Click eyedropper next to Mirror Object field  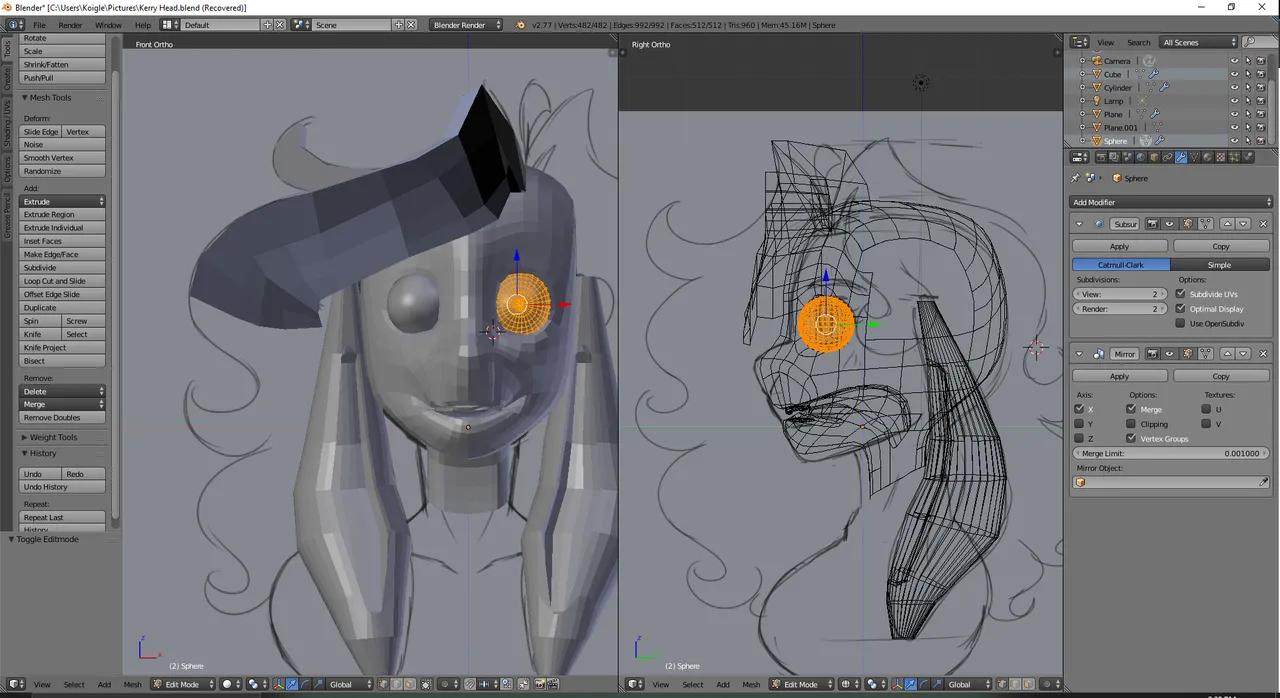point(1263,482)
